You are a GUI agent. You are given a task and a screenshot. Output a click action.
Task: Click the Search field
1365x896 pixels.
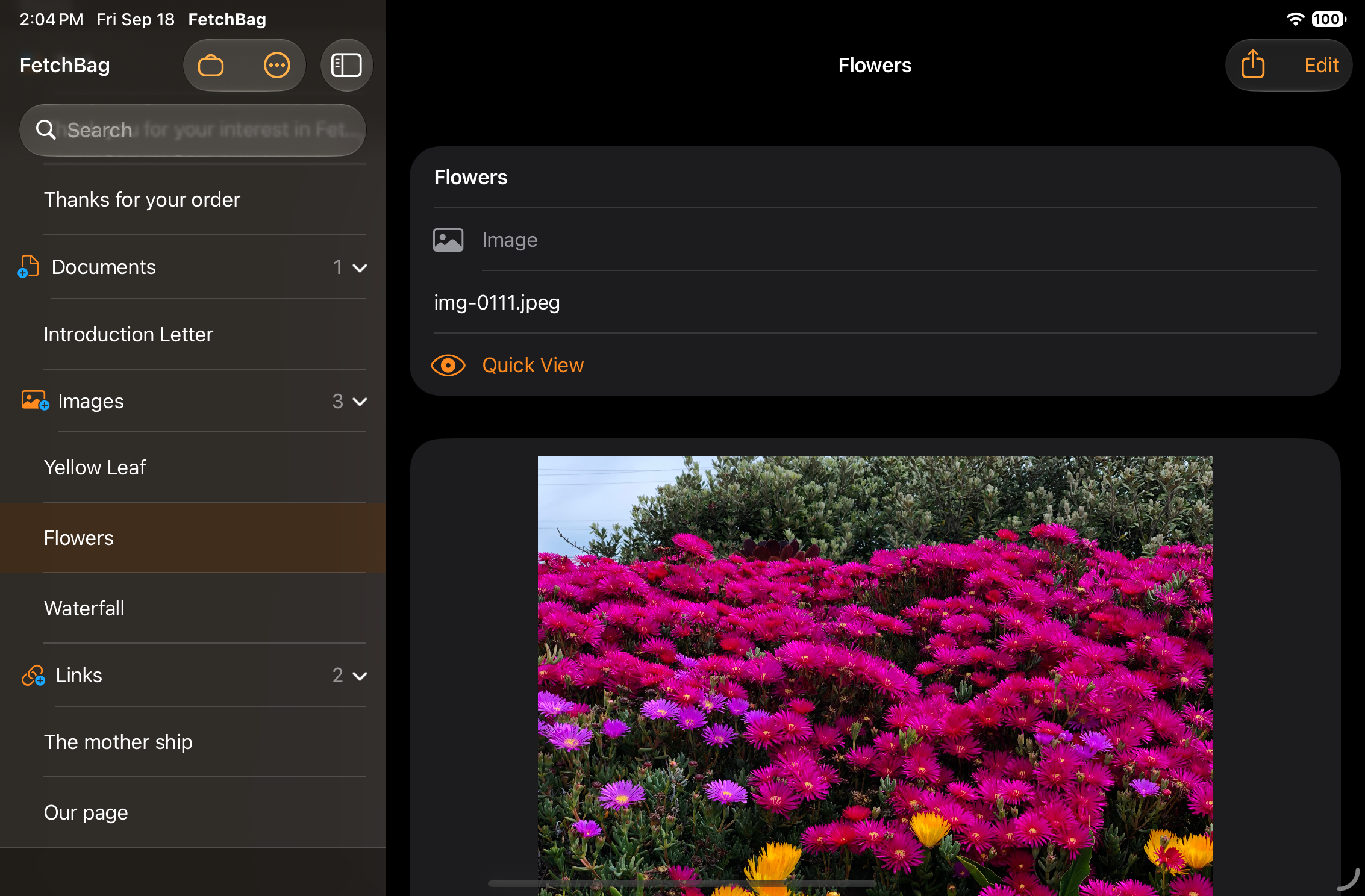click(x=193, y=130)
